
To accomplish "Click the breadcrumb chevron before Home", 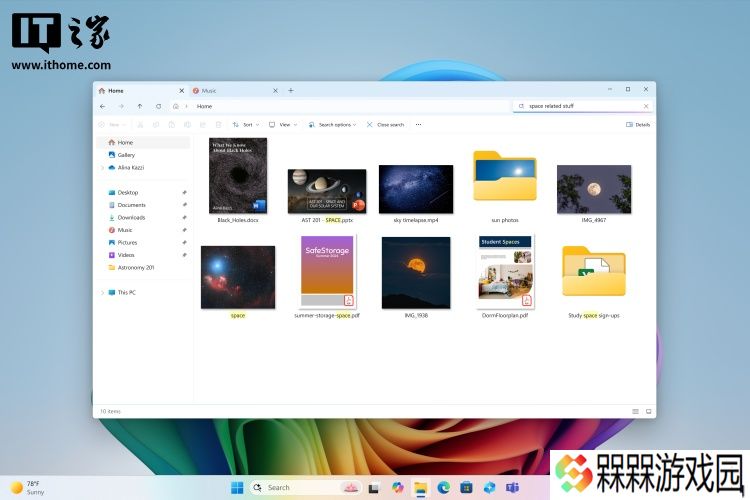I will [187, 106].
